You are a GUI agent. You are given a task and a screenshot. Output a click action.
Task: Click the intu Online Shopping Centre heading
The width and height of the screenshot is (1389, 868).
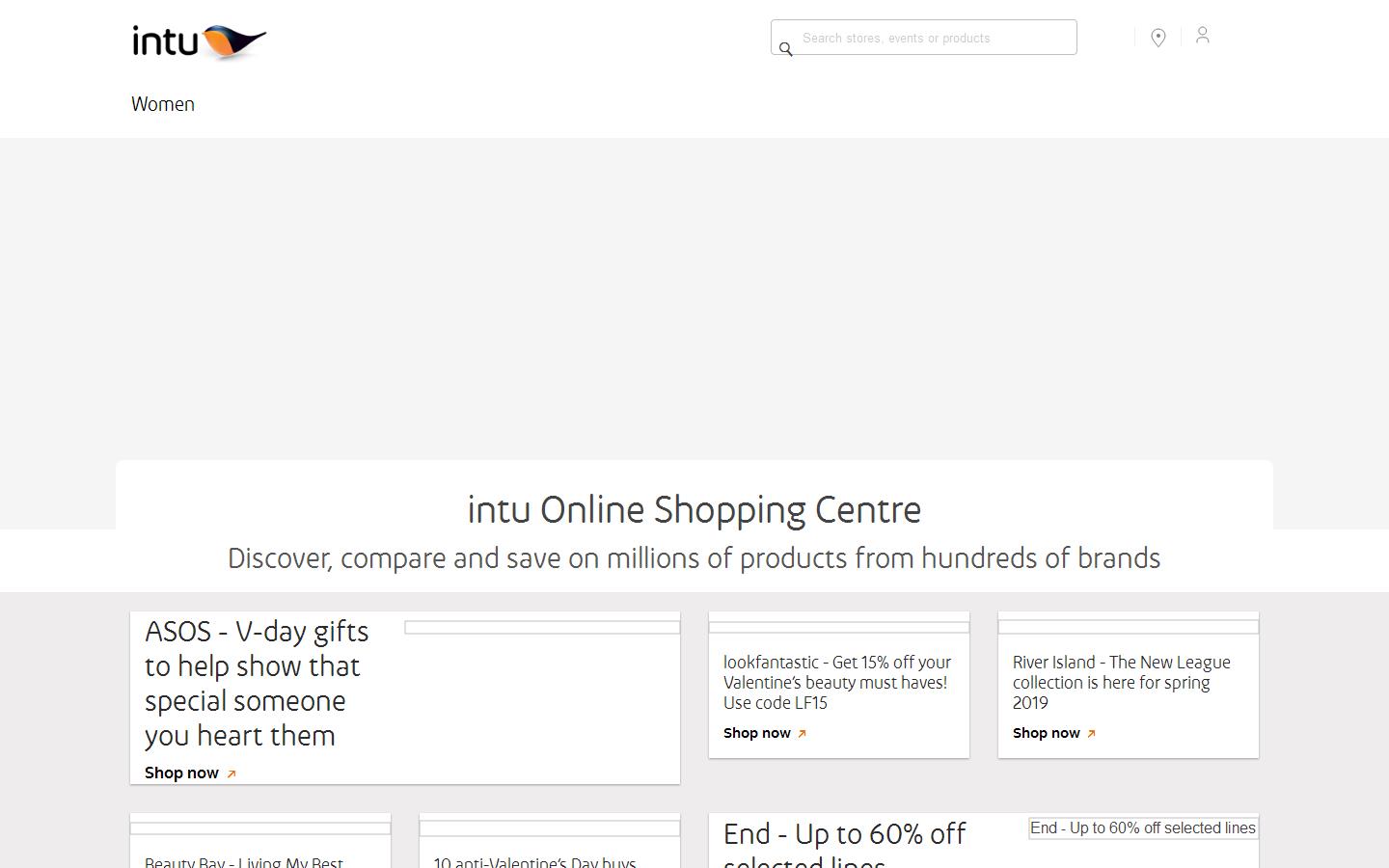point(694,510)
